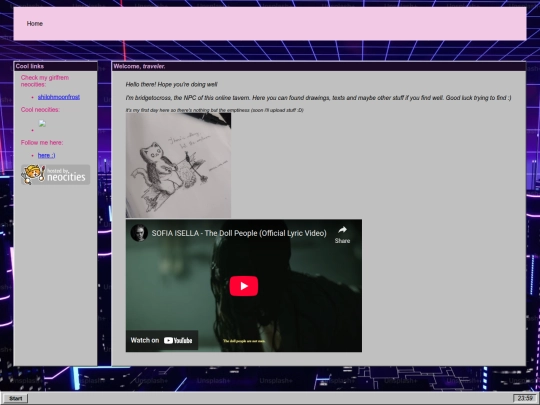The image size is (540, 405).
Task: Open the Sofia Isella channel avatar
Action: point(139,233)
